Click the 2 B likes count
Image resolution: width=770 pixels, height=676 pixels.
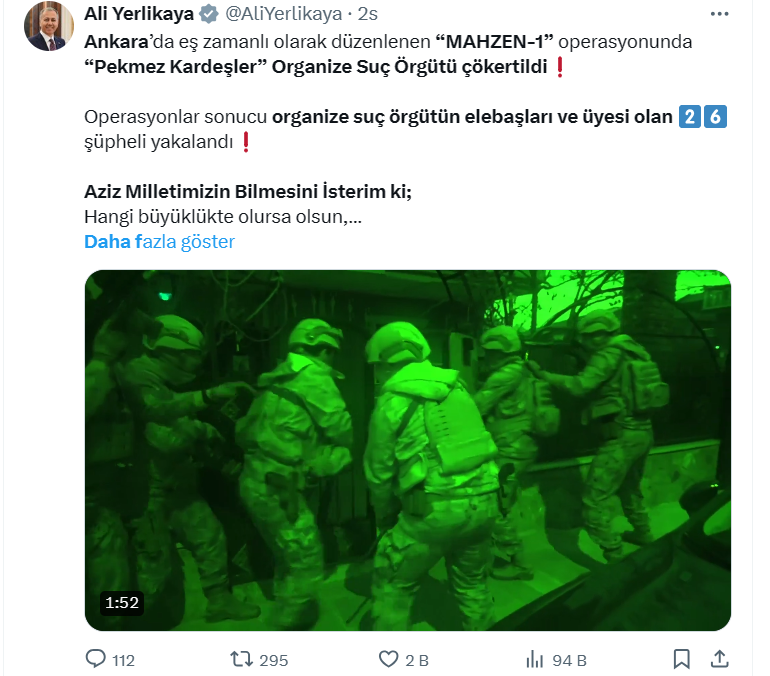coord(417,660)
